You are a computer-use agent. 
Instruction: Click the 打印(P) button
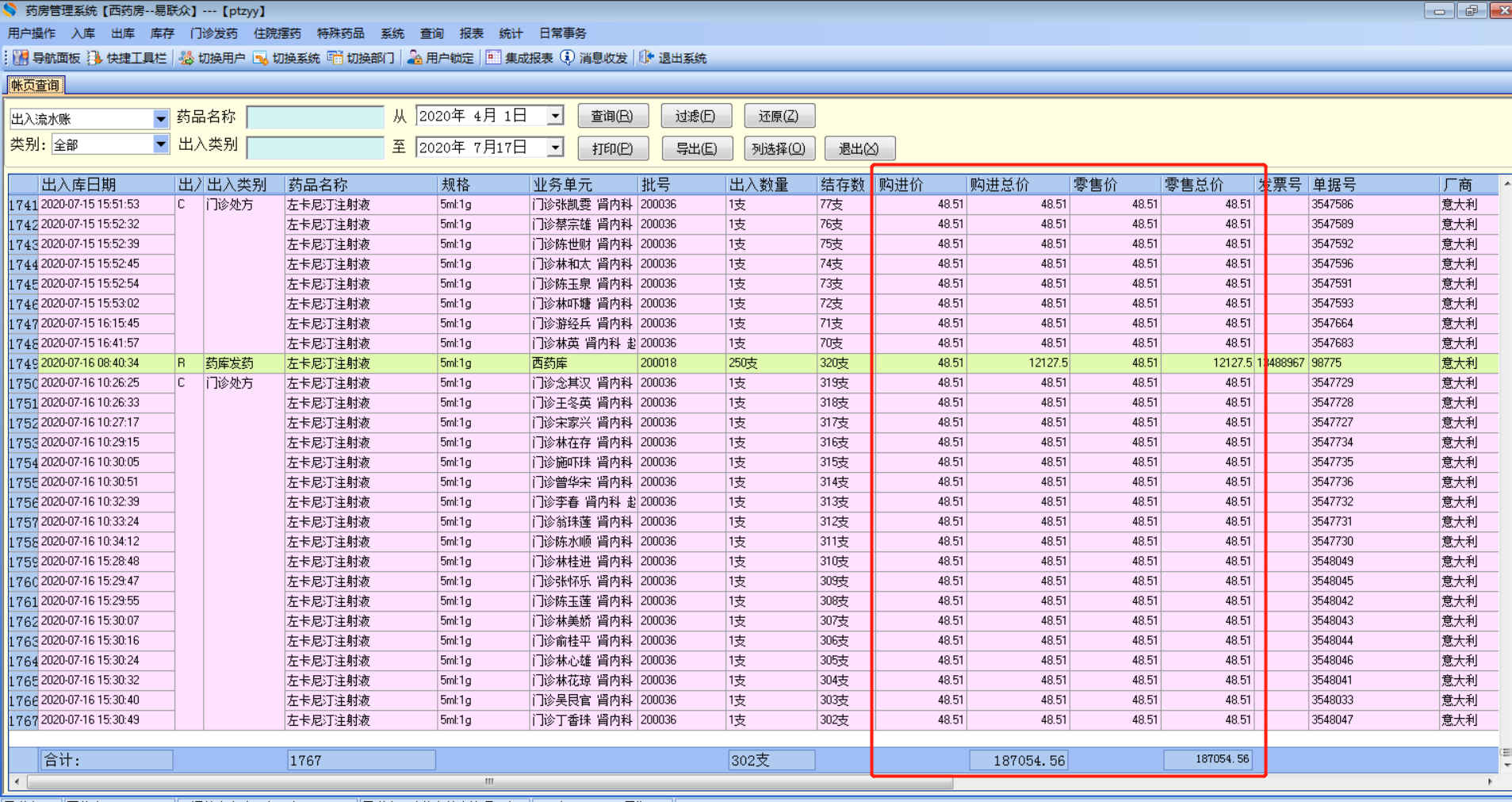(613, 148)
